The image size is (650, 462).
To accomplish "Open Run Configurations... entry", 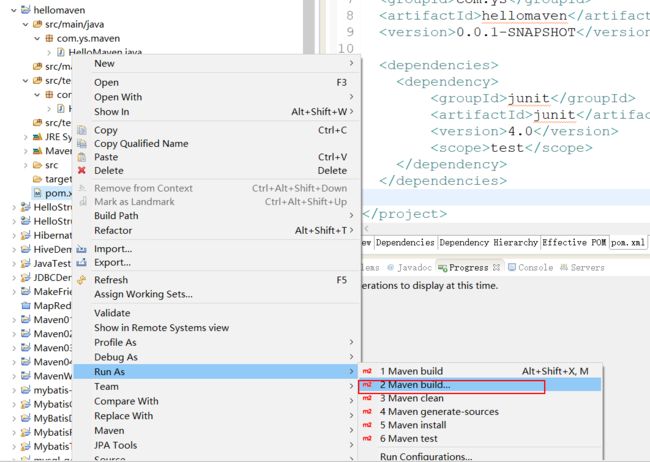I will point(480,456).
